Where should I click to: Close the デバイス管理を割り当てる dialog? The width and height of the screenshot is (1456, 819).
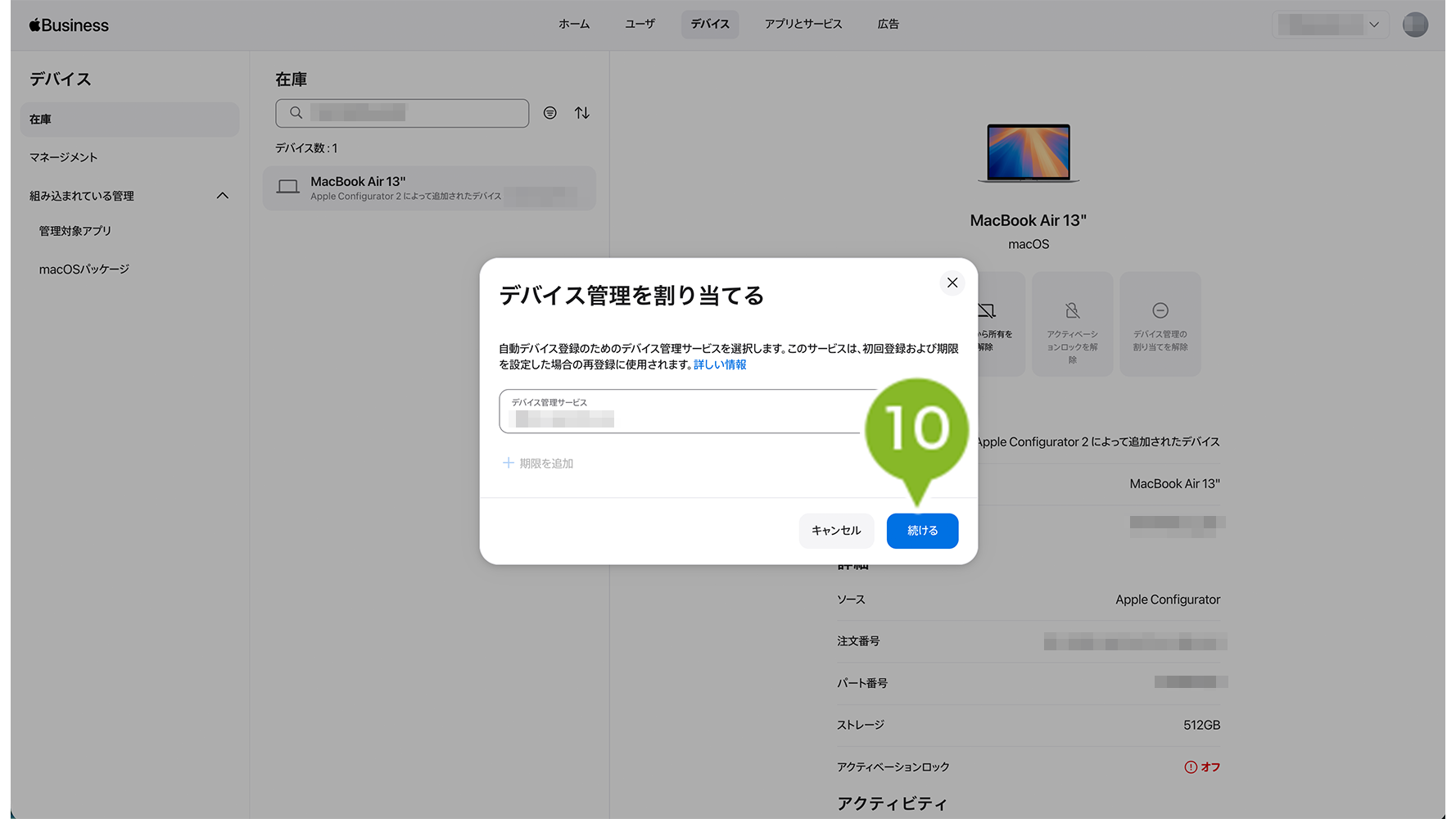tap(952, 283)
